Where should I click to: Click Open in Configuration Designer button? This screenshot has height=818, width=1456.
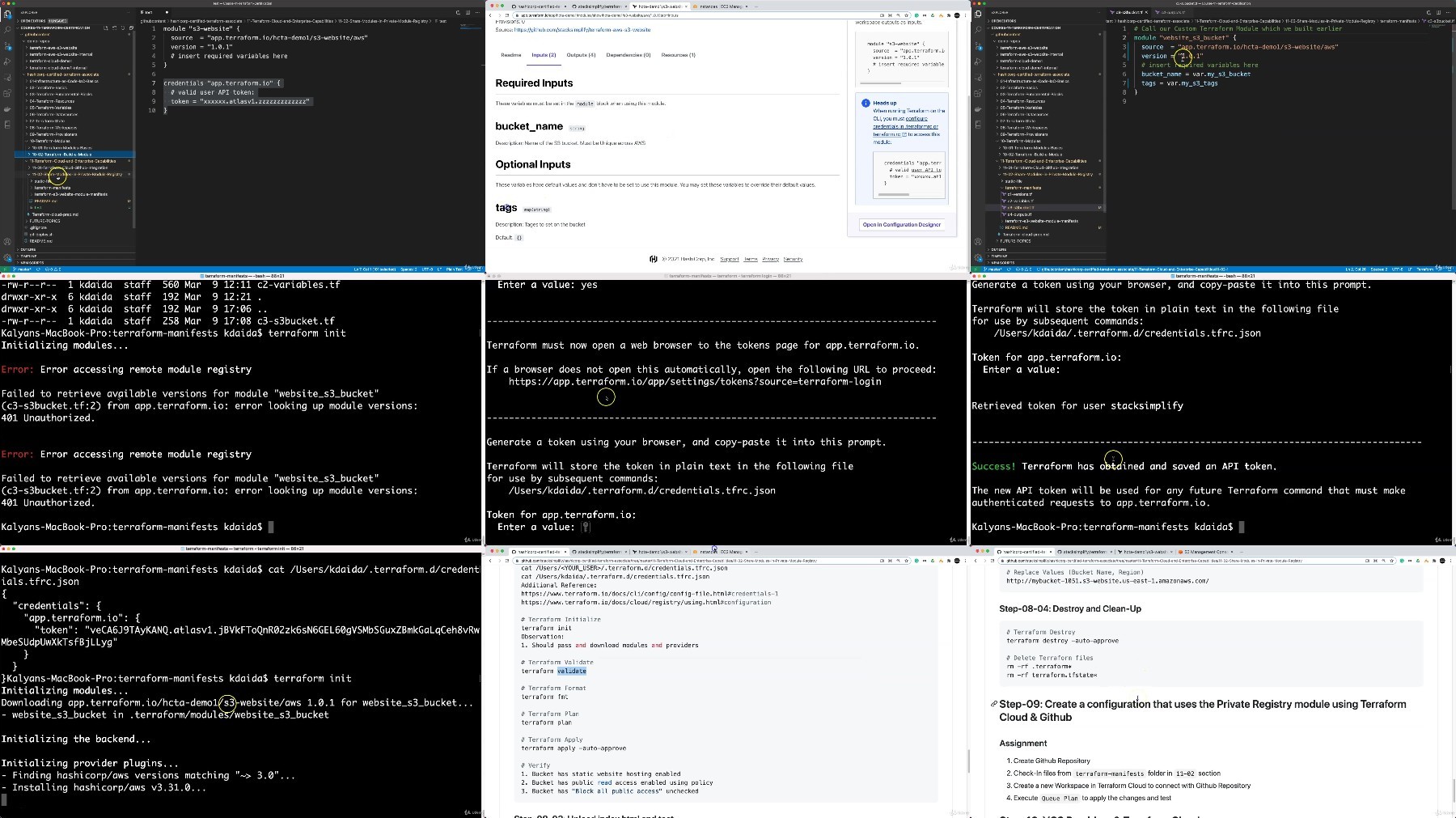tap(902, 225)
